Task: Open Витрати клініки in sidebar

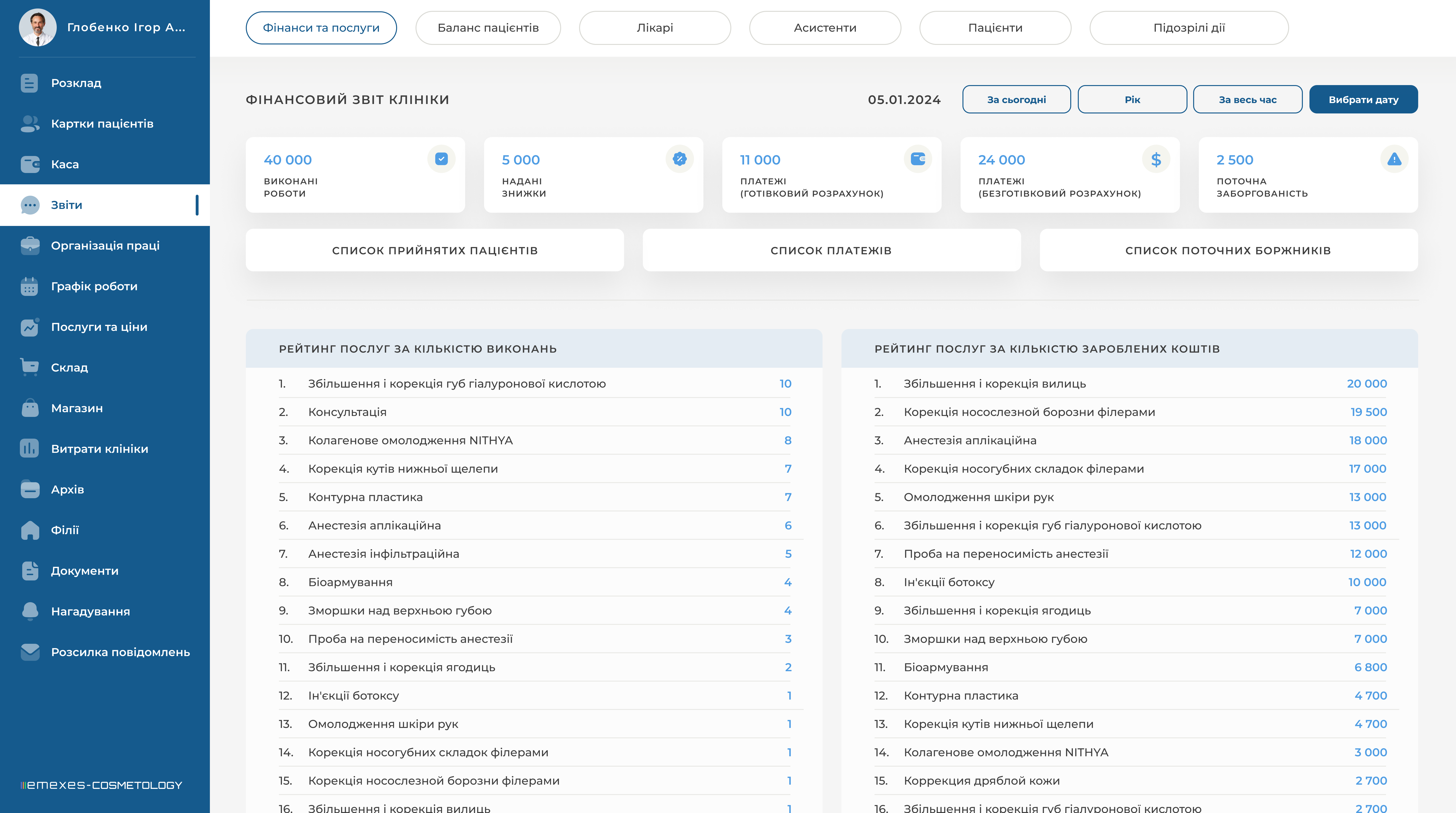Action: tap(100, 449)
